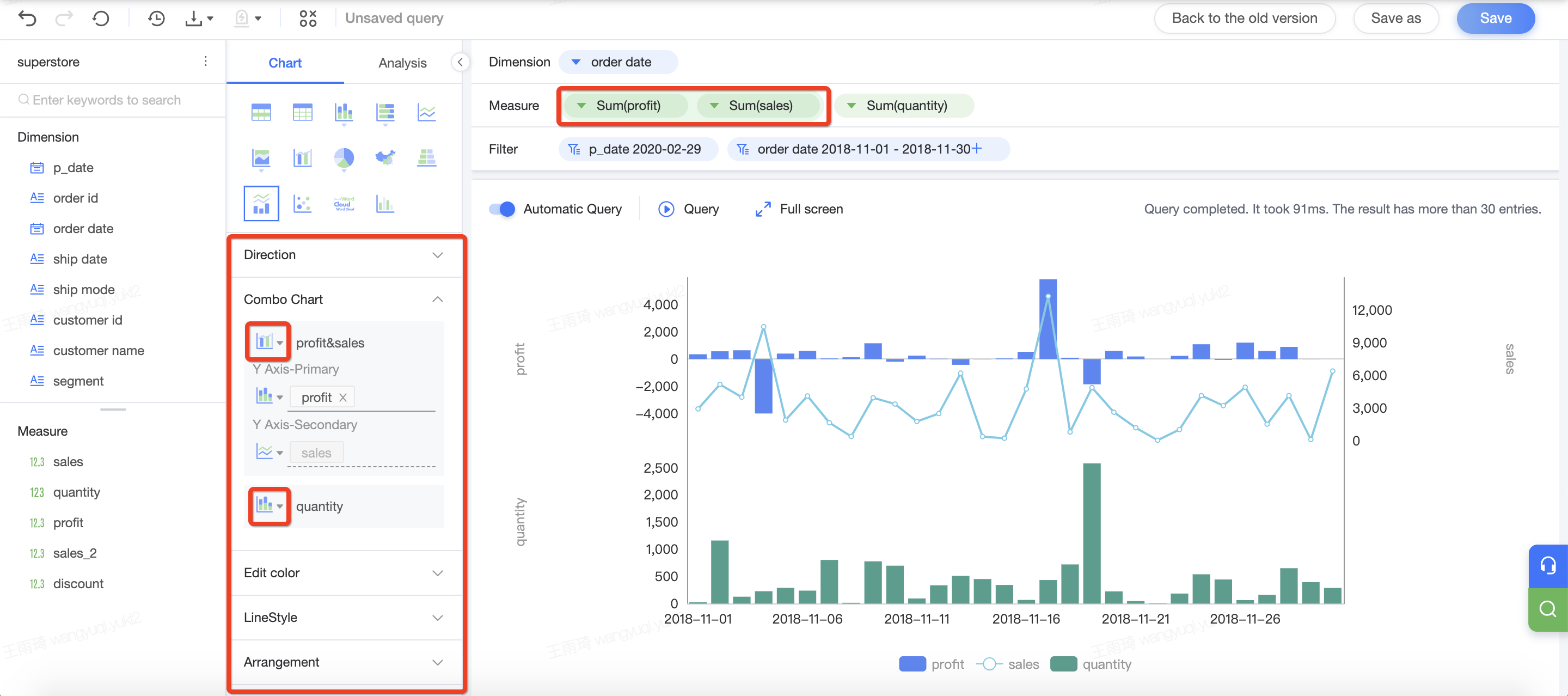Enter Full screen mode
Image resolution: width=1568 pixels, height=696 pixels.
tap(799, 209)
